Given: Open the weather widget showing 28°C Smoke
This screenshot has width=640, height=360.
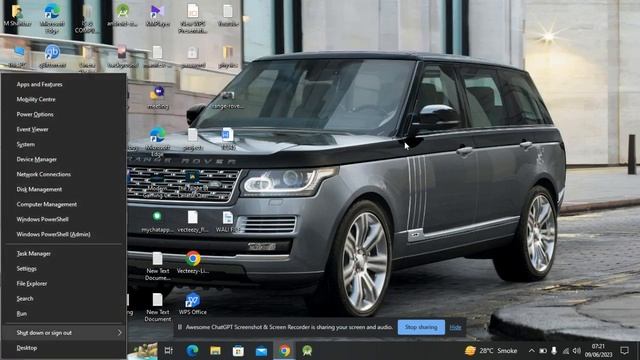Looking at the screenshot, I should tap(491, 351).
